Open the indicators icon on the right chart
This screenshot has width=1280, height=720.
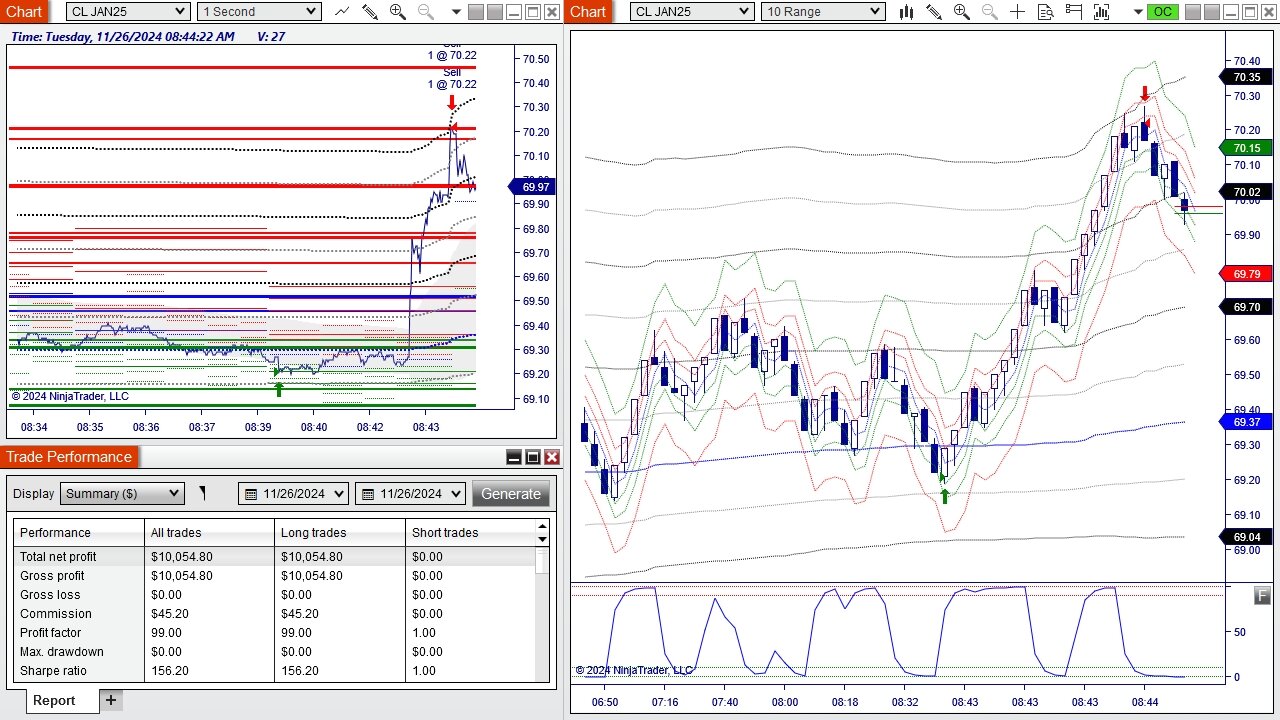click(1102, 11)
